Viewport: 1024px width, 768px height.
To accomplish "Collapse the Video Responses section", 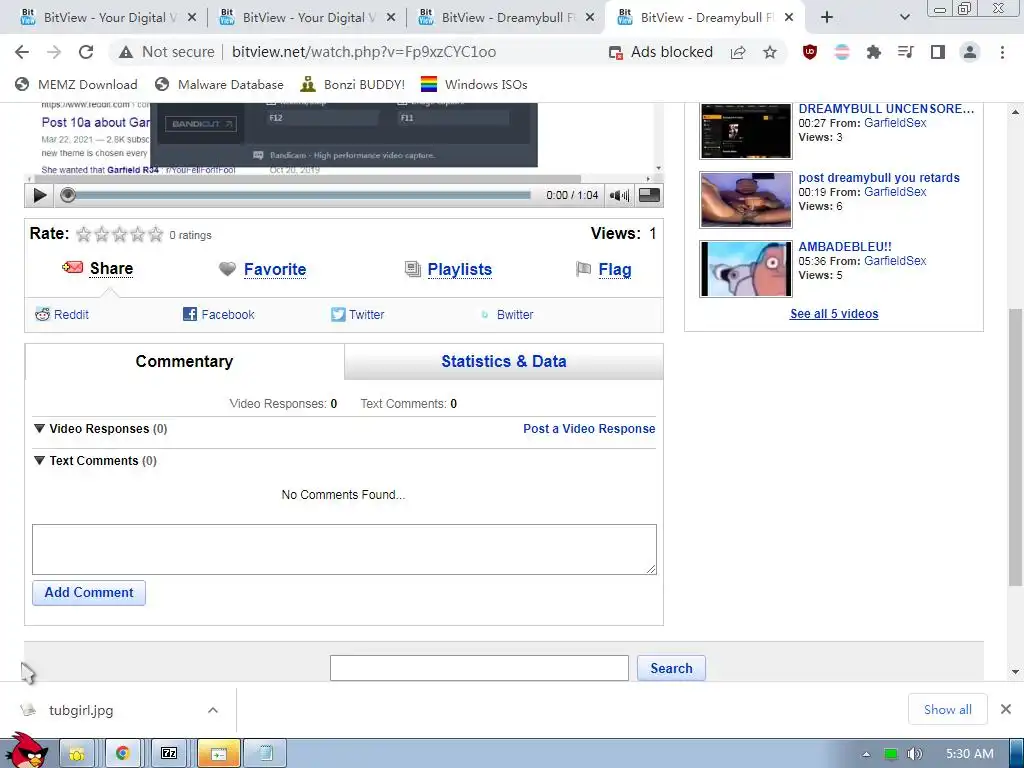I will pyautogui.click(x=39, y=428).
